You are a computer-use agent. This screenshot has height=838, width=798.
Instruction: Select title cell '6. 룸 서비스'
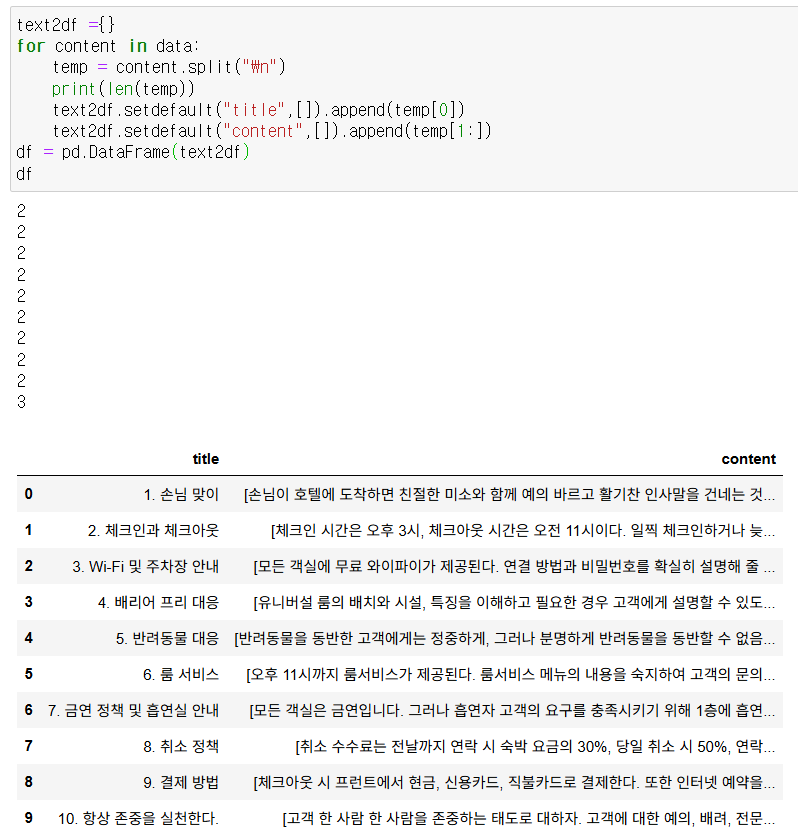(x=181, y=674)
